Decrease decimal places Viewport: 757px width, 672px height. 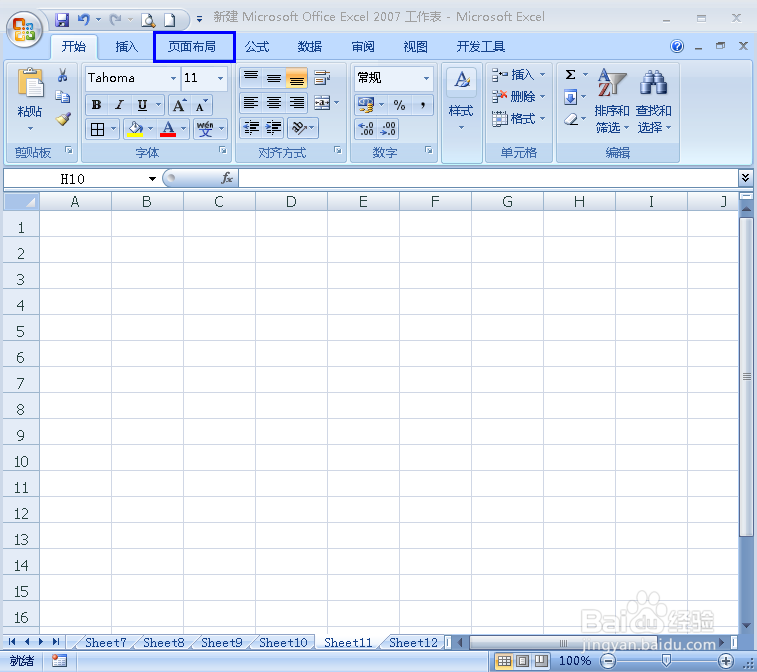click(x=388, y=129)
